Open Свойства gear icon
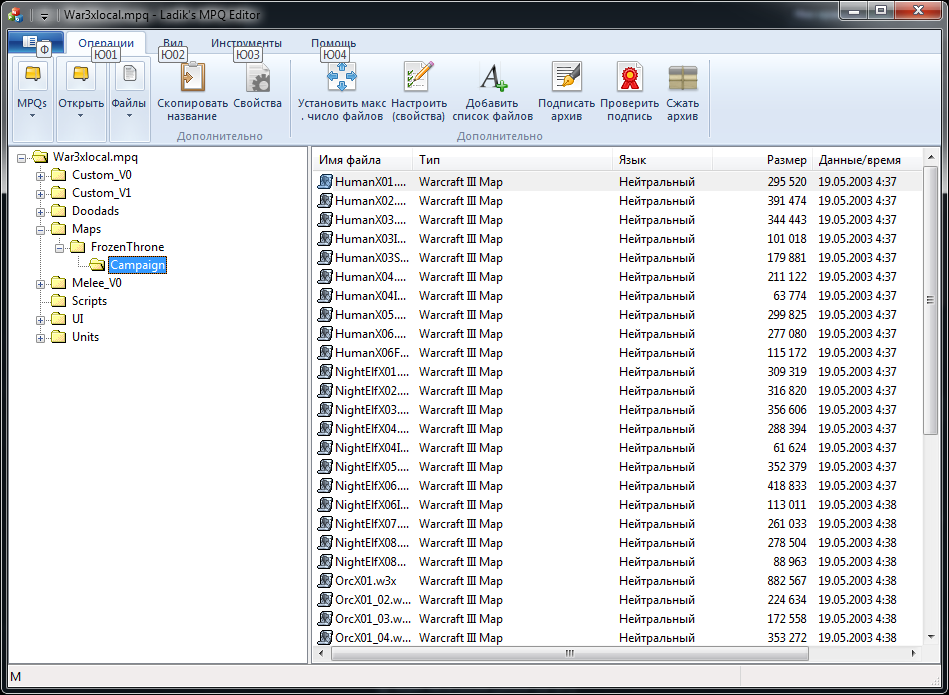 click(257, 77)
